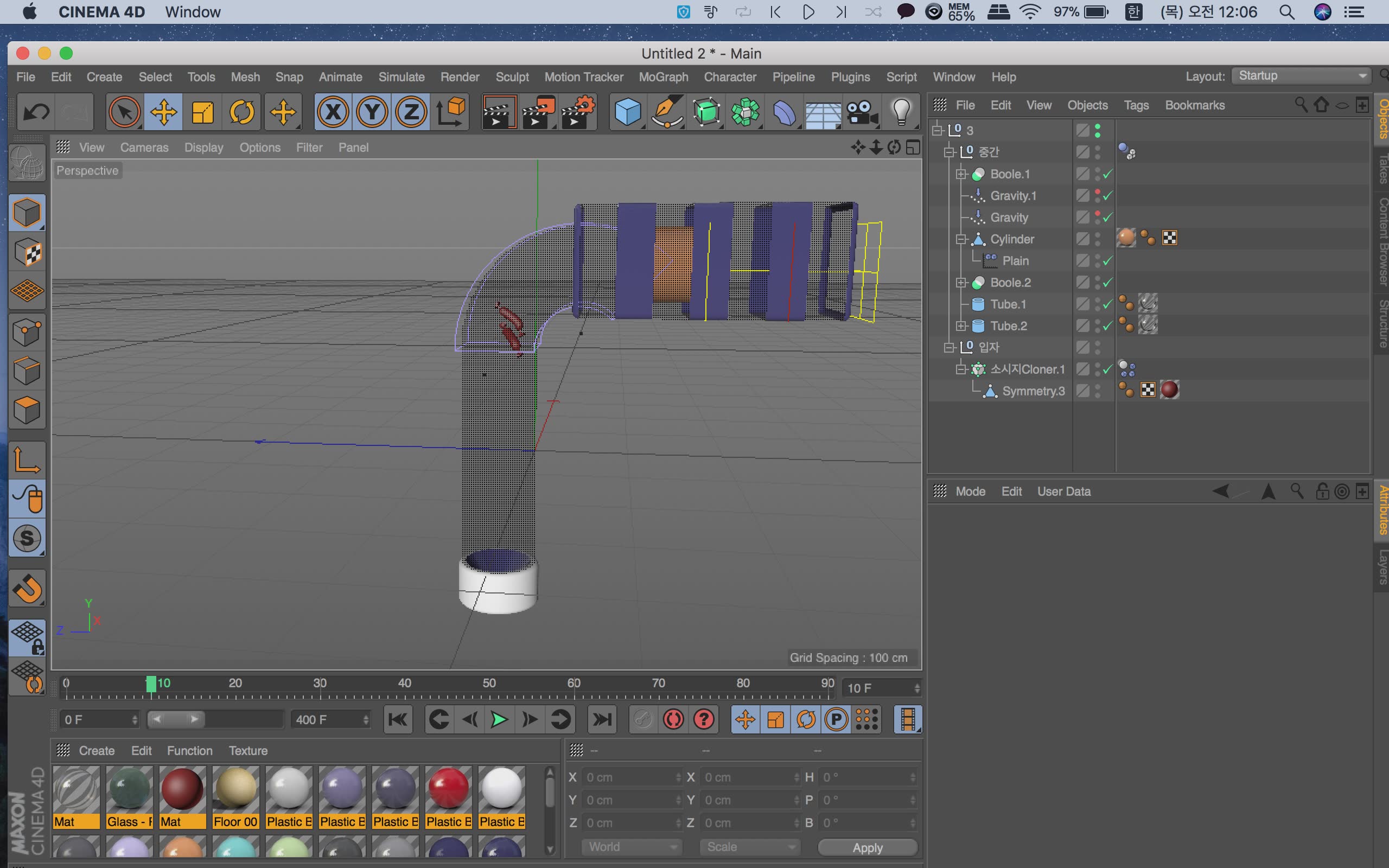This screenshot has width=1389, height=868.
Task: Toggle the Viewport Solo S icon
Action: [x=27, y=539]
